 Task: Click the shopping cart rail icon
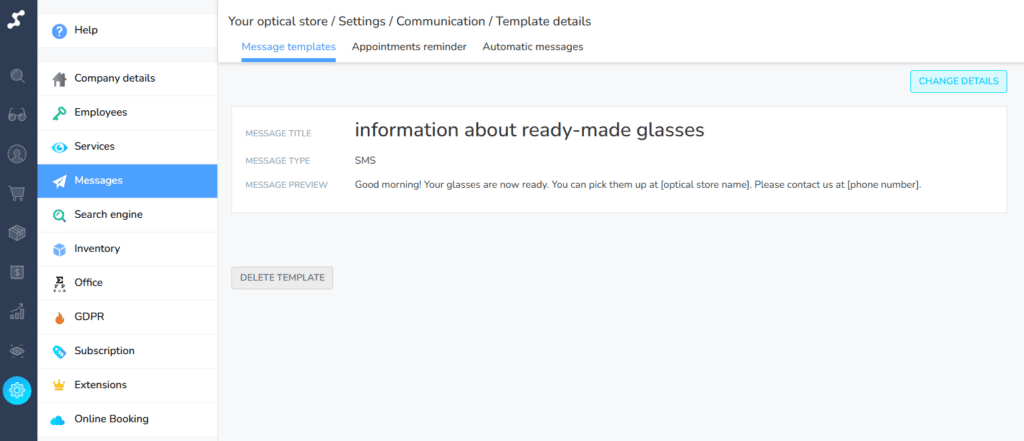pos(17,194)
